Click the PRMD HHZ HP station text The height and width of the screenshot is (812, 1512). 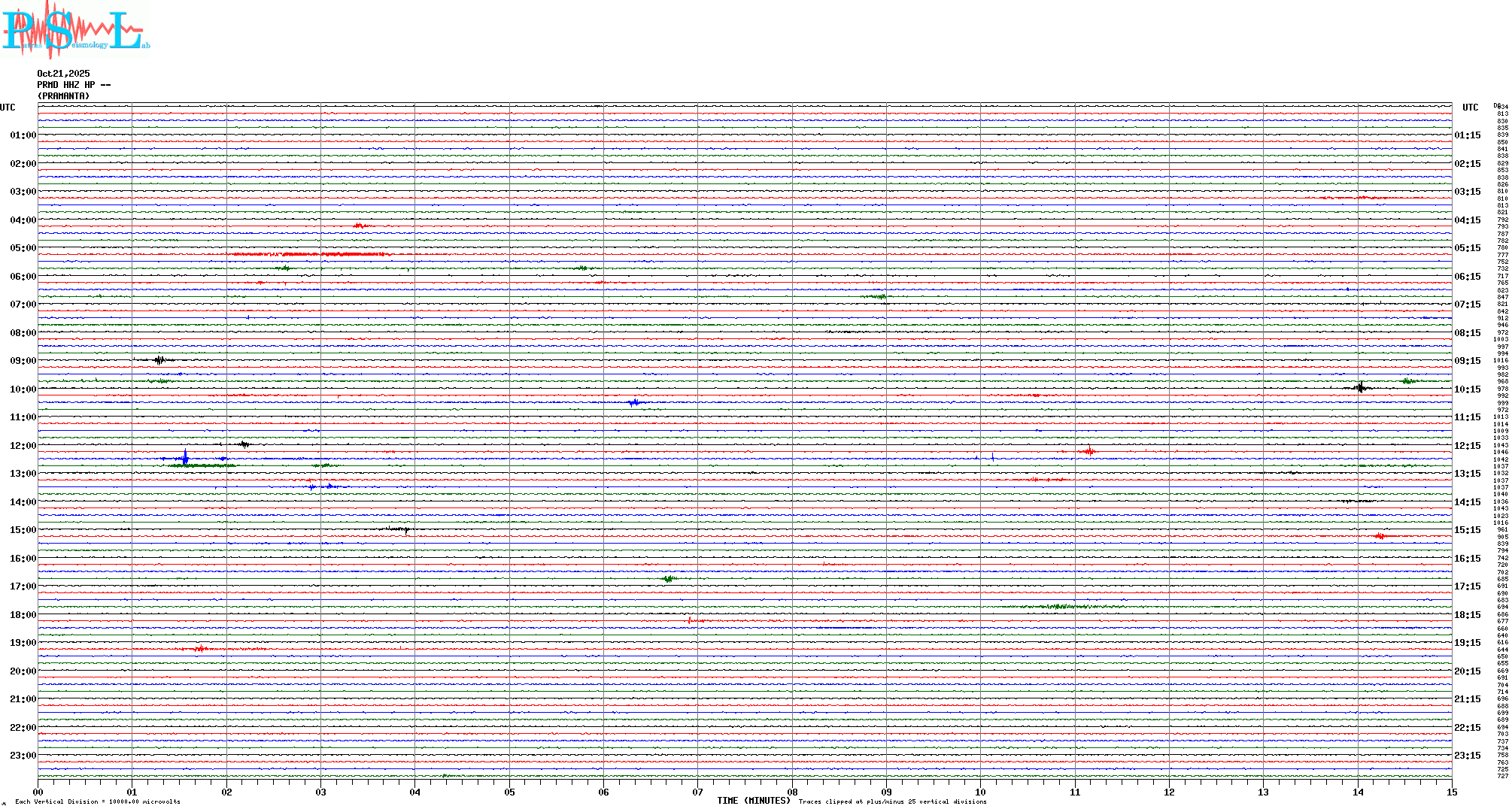(74, 85)
